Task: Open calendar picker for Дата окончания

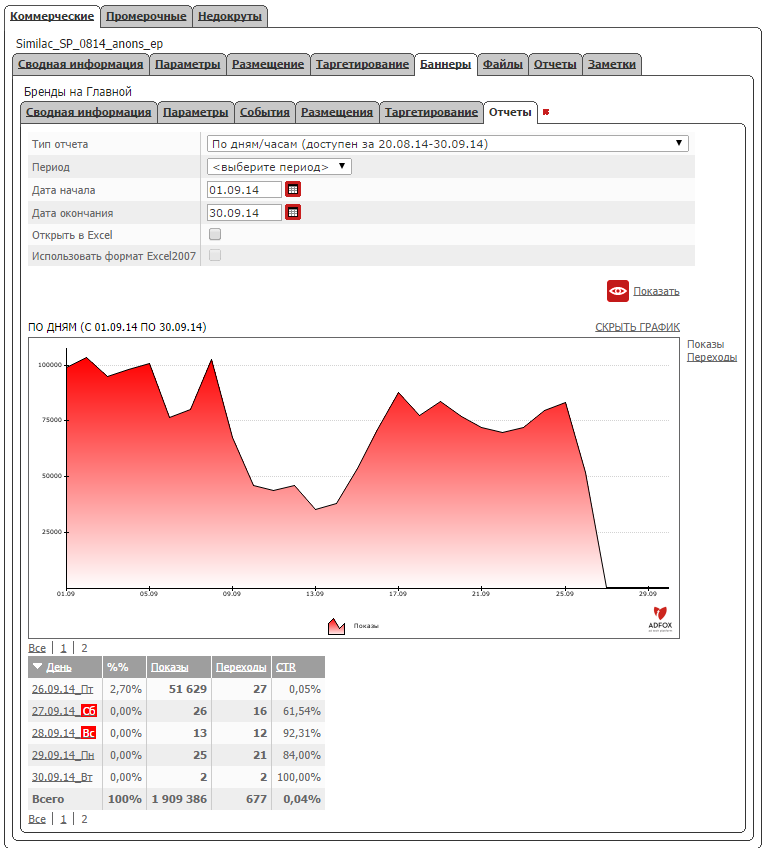Action: pos(293,213)
